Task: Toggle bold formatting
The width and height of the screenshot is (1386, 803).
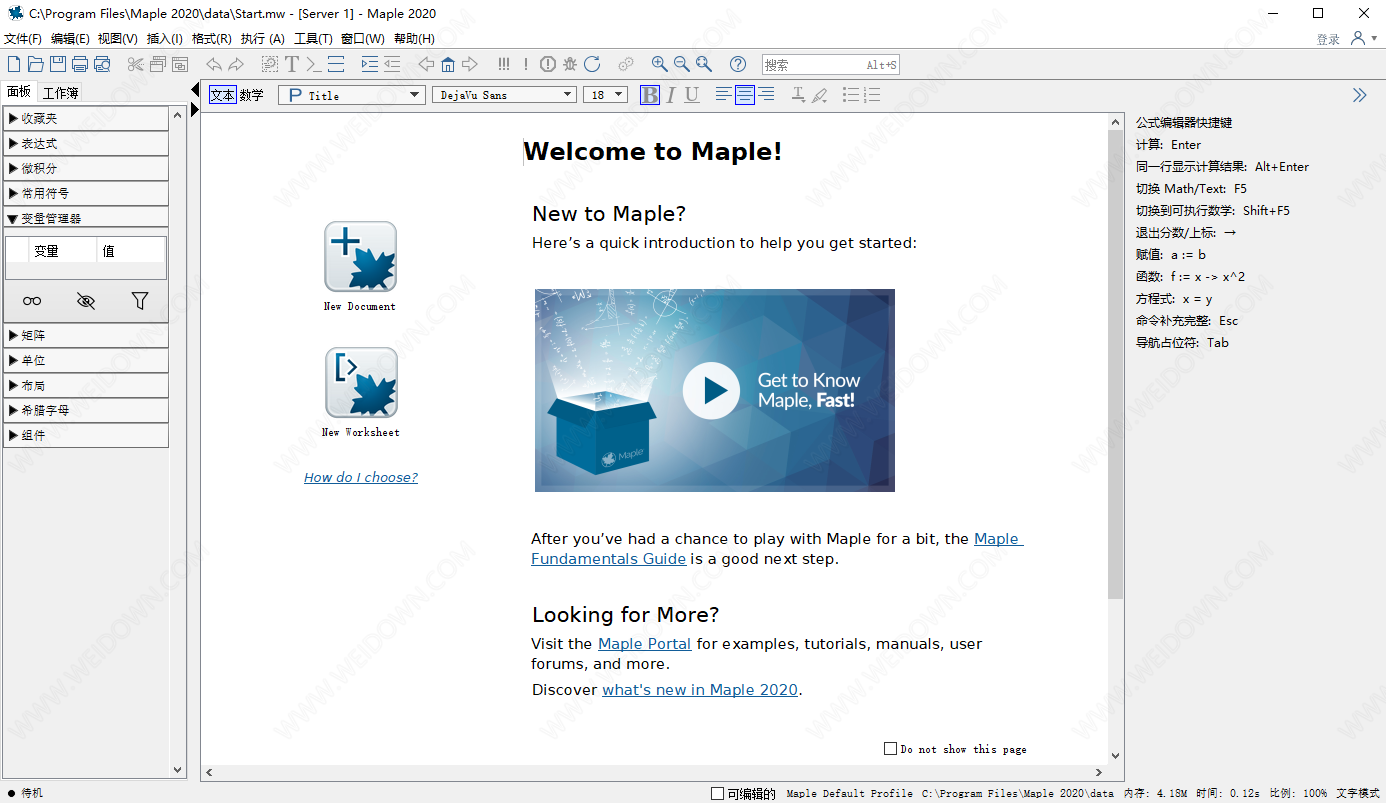Action: [x=650, y=95]
